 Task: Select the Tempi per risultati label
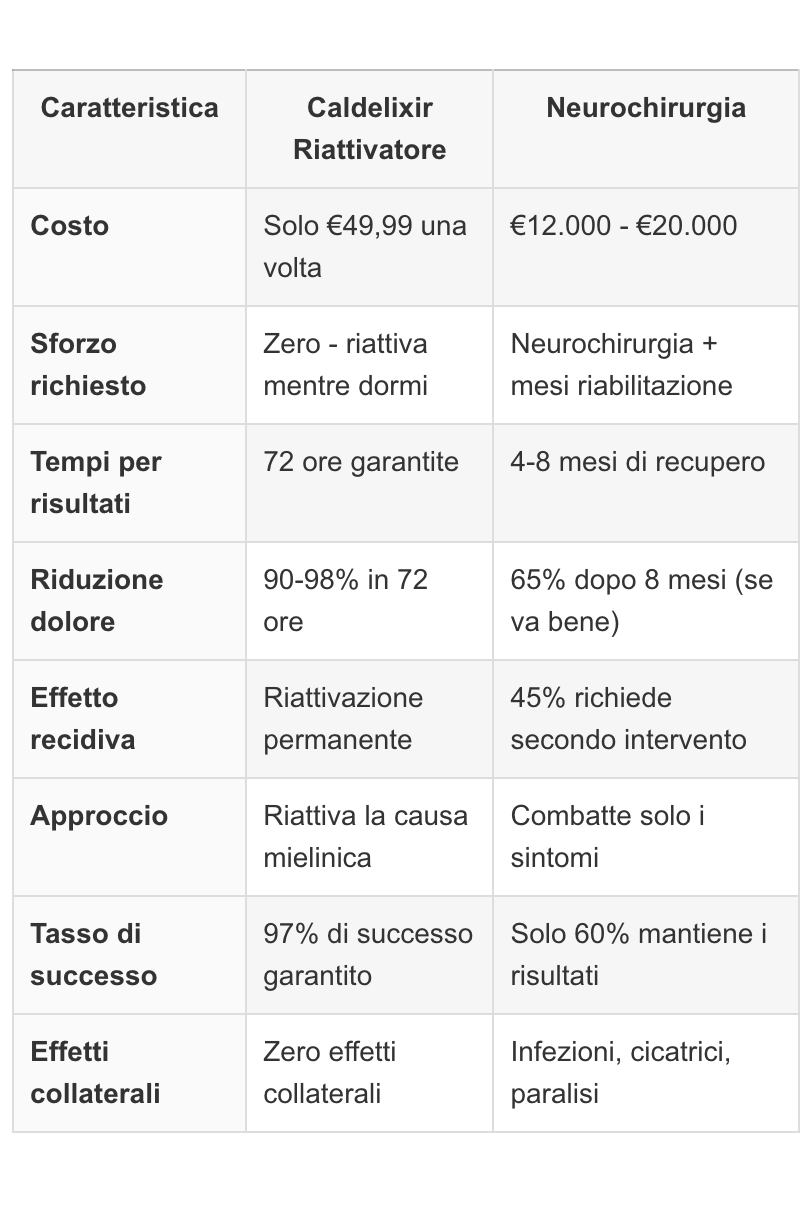point(96,482)
